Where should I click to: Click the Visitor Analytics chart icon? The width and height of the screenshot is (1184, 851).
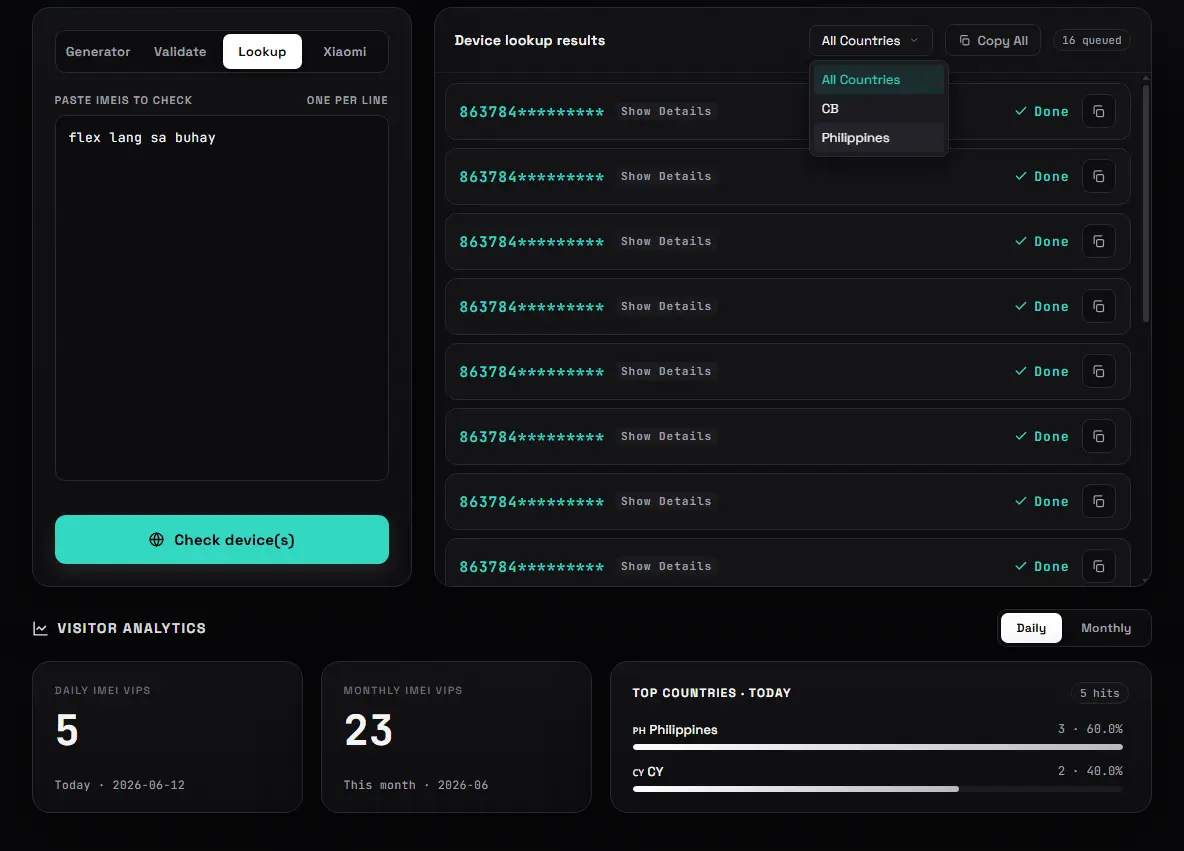pos(40,628)
